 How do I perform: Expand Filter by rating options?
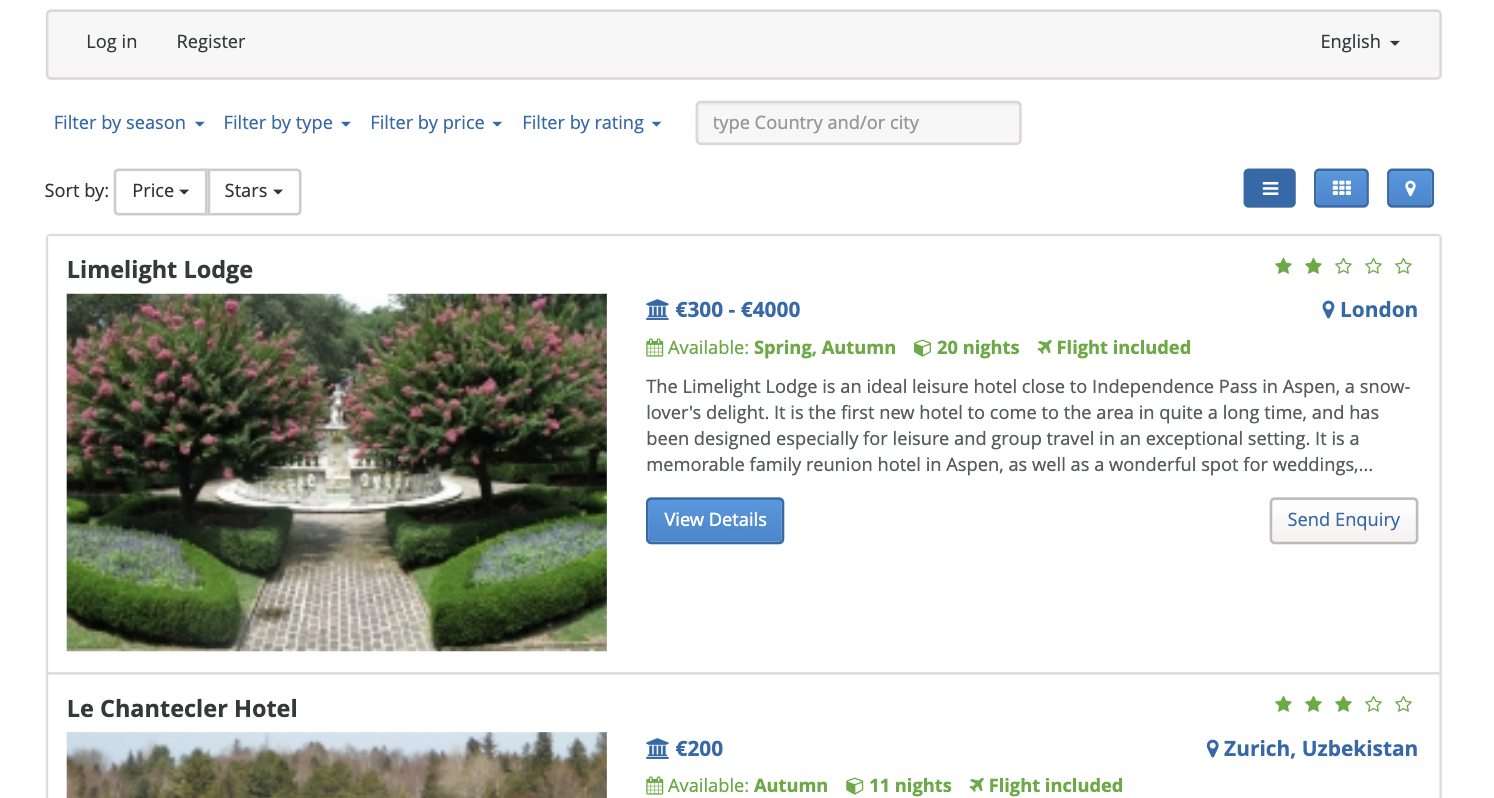[592, 123]
